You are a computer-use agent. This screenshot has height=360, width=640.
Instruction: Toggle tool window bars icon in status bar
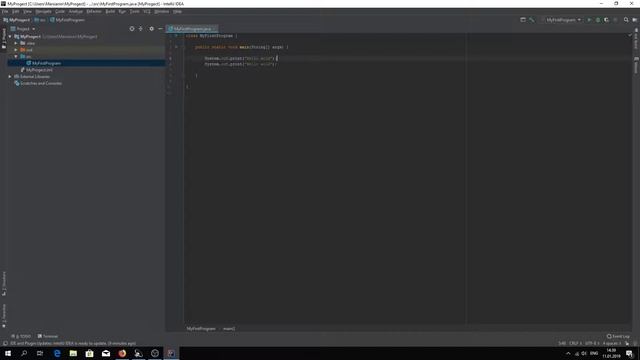[x=5, y=343]
